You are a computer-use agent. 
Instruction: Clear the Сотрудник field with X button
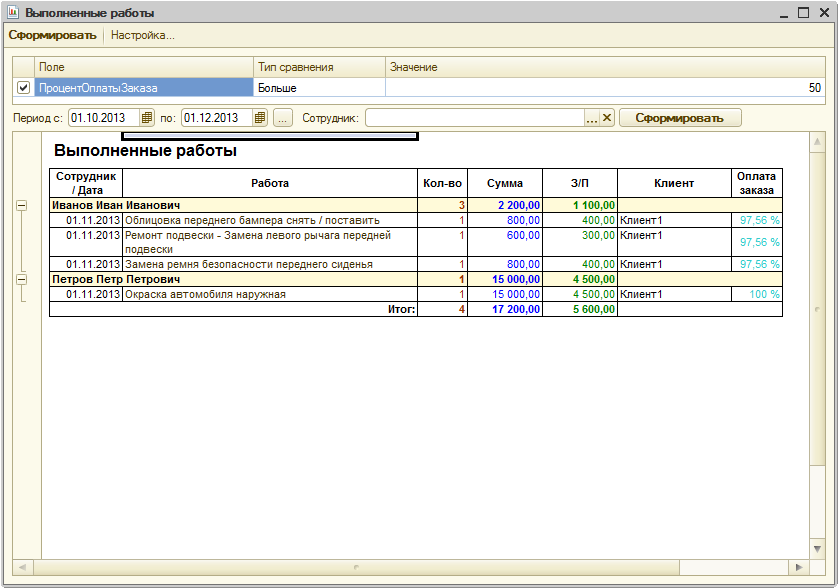[606, 118]
